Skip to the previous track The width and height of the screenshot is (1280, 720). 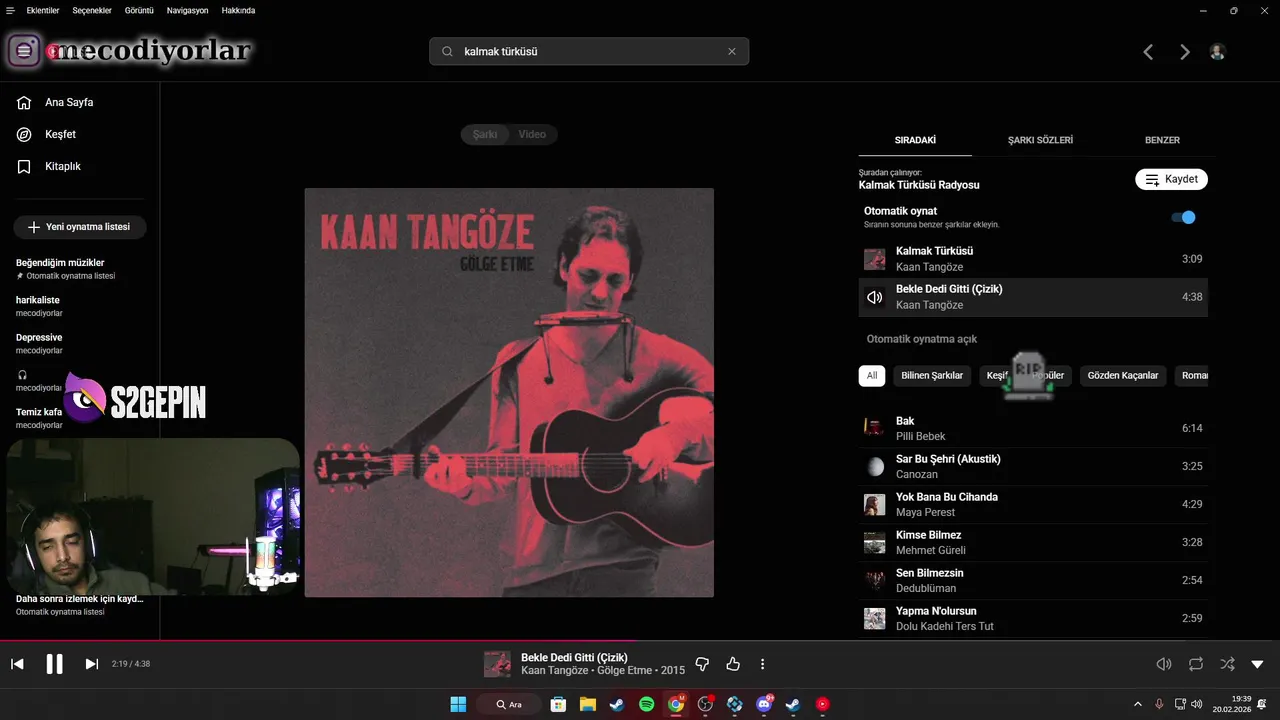[x=17, y=664]
